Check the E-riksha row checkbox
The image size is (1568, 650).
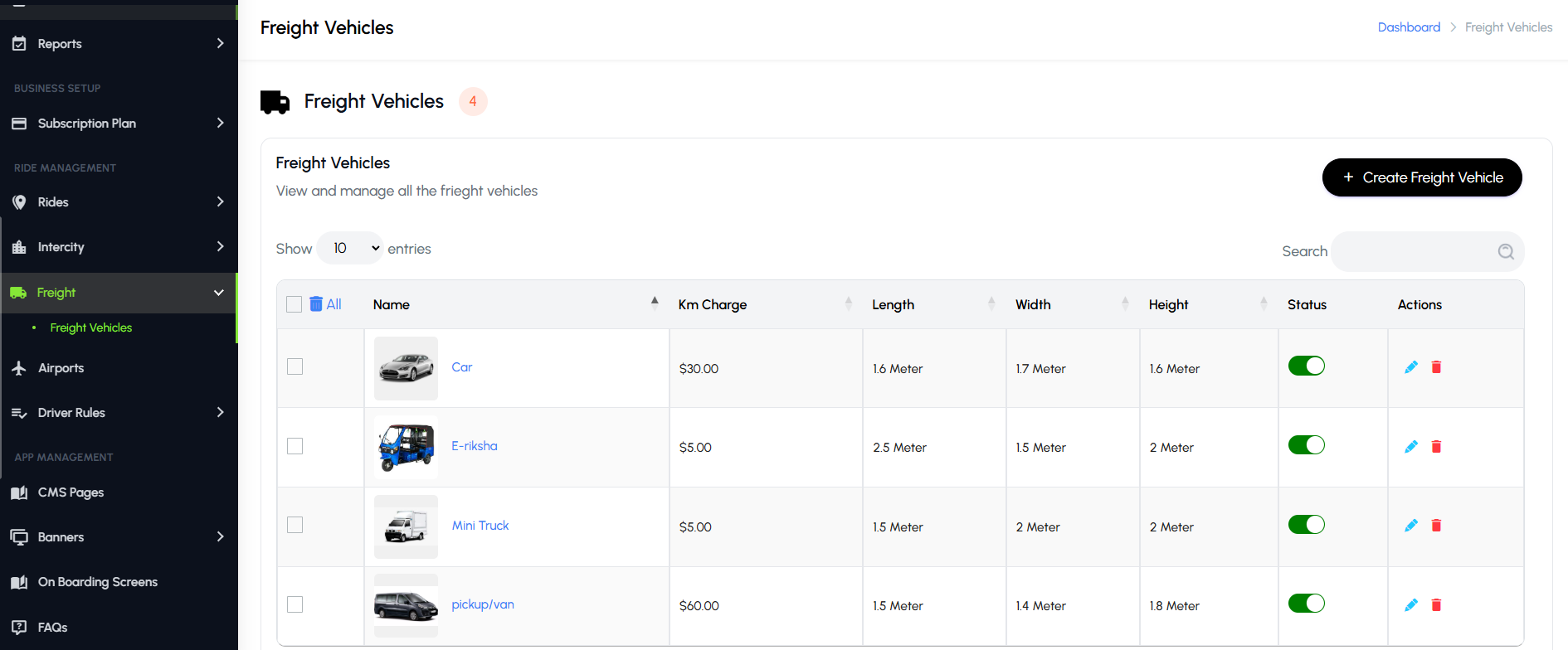click(295, 446)
